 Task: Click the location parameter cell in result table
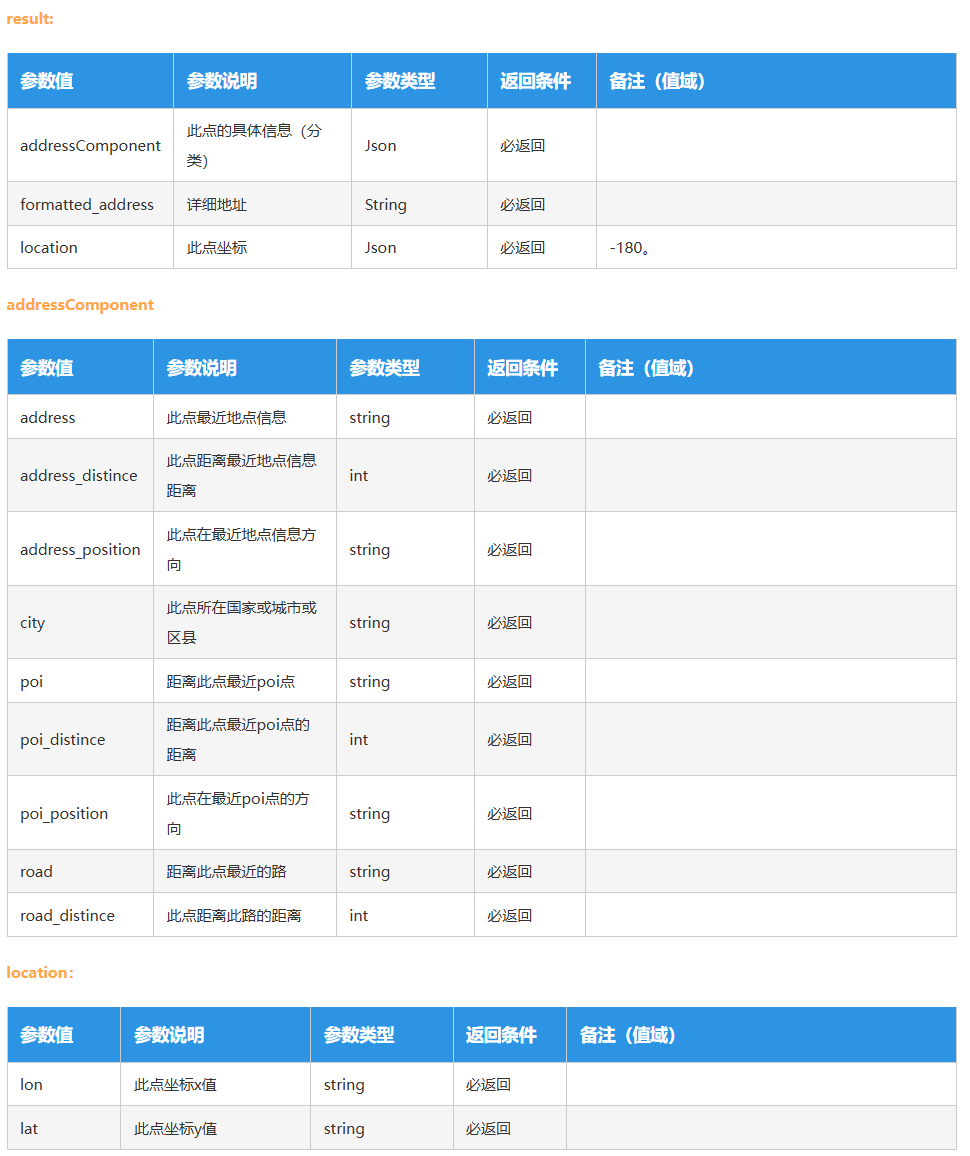tap(91, 248)
